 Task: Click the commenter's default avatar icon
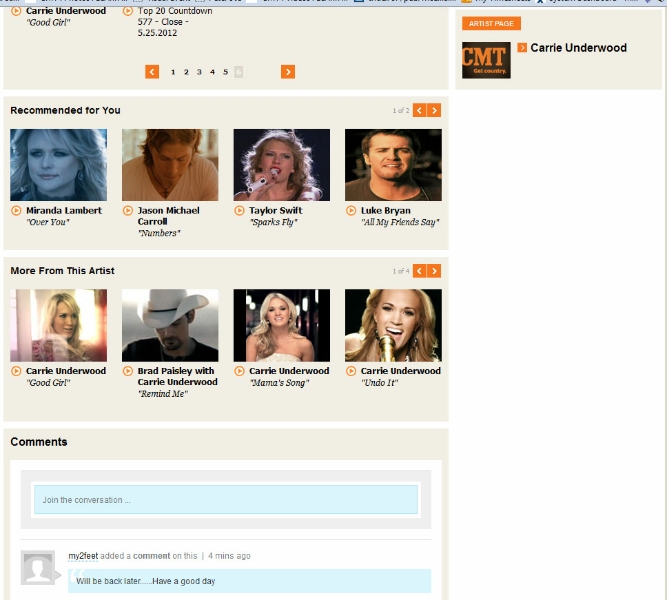point(38,568)
